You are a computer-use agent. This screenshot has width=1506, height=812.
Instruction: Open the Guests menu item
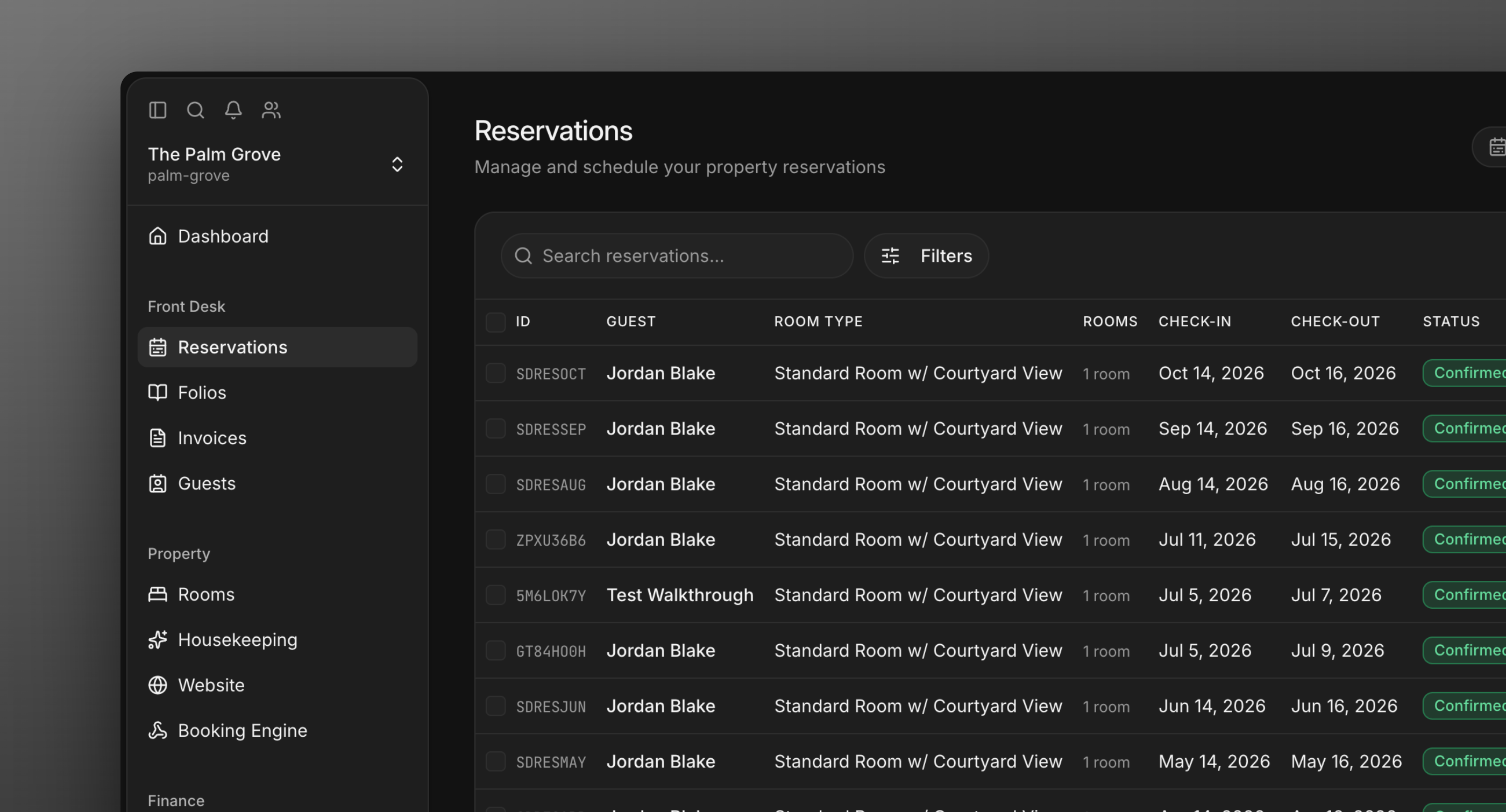(277, 483)
